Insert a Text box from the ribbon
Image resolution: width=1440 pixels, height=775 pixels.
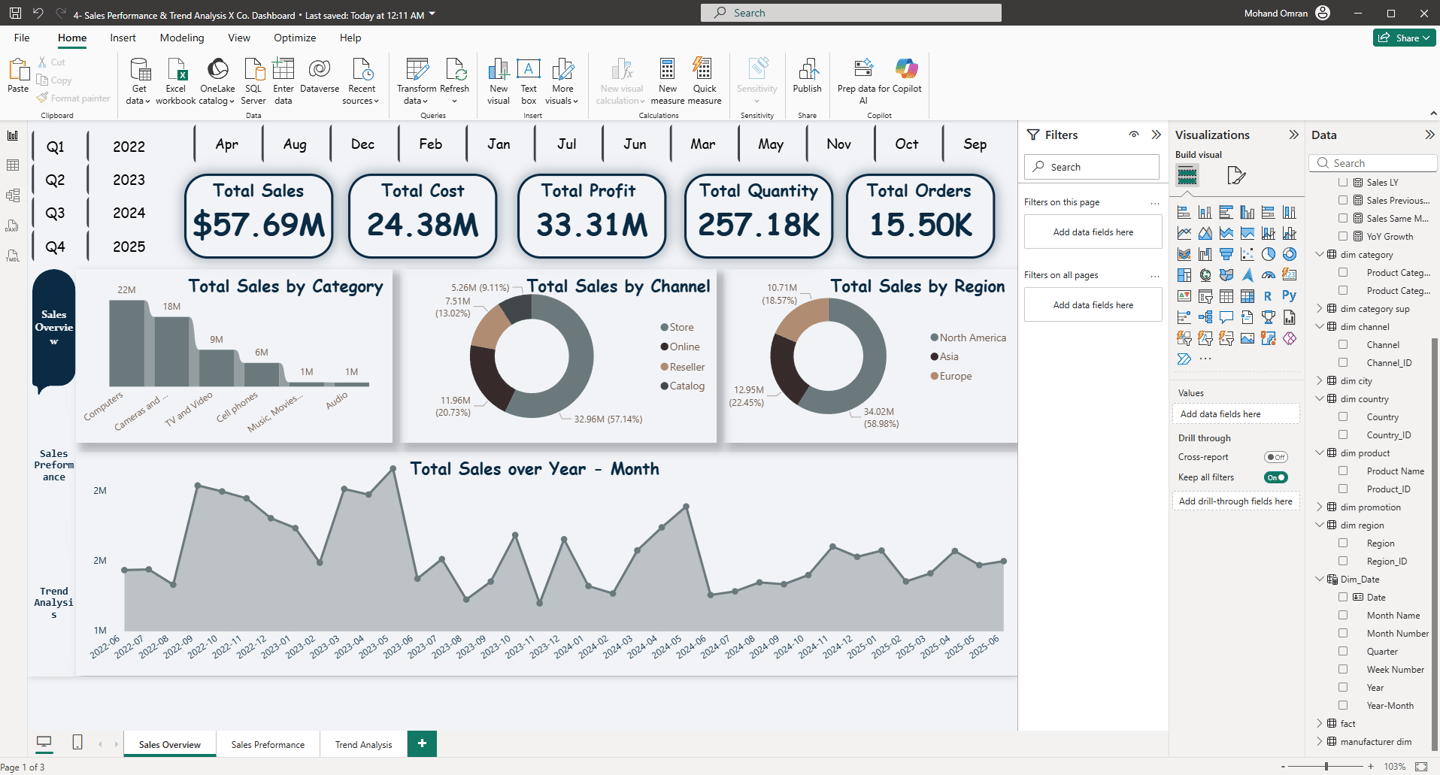click(528, 81)
